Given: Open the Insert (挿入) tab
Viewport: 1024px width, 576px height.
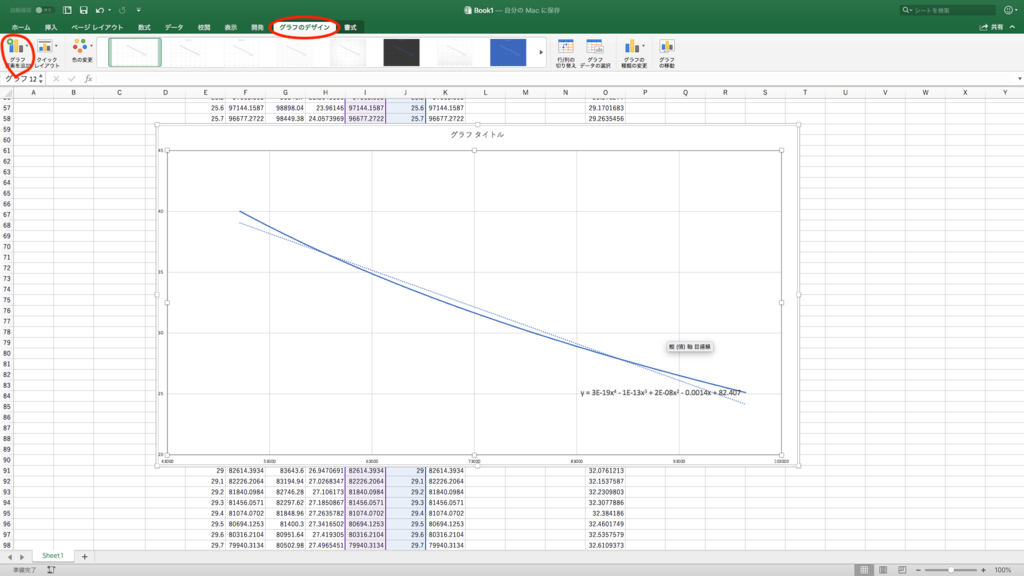Looking at the screenshot, I should 51,27.
